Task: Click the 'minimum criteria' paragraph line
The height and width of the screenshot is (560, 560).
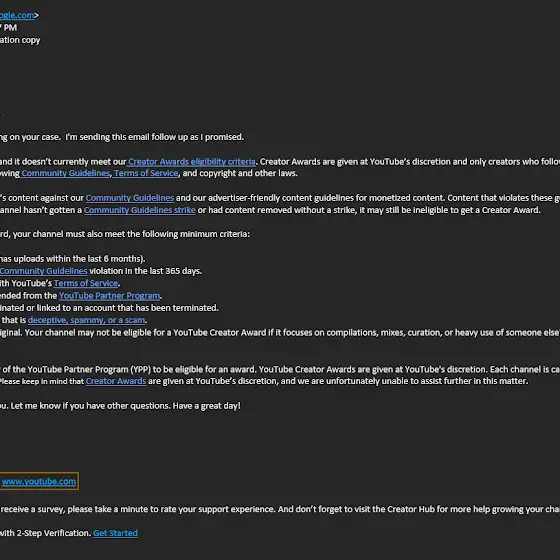Action: point(125,234)
